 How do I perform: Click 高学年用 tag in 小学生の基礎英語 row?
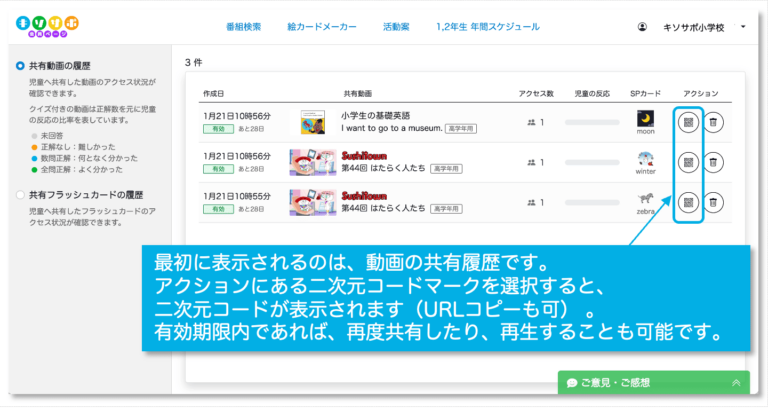(461, 129)
